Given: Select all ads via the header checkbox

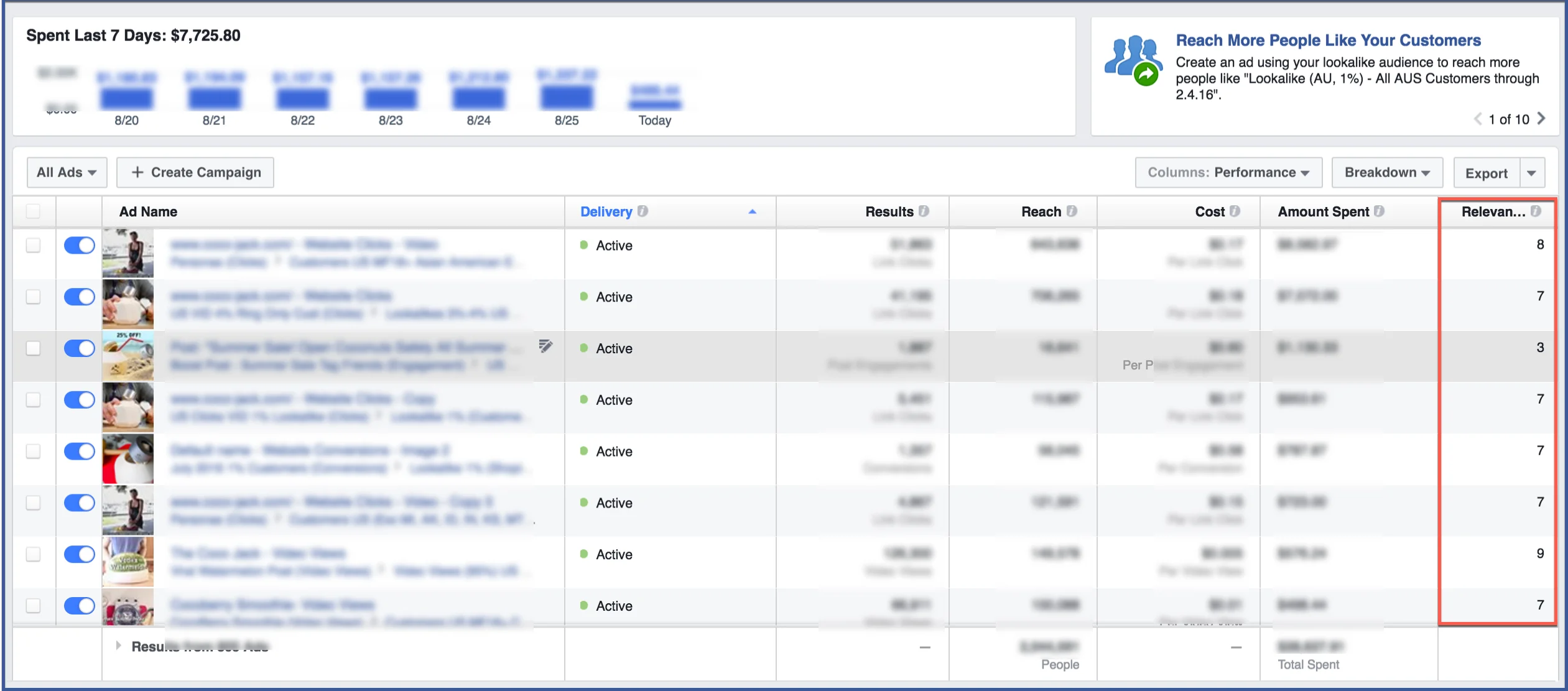Looking at the screenshot, I should (34, 211).
